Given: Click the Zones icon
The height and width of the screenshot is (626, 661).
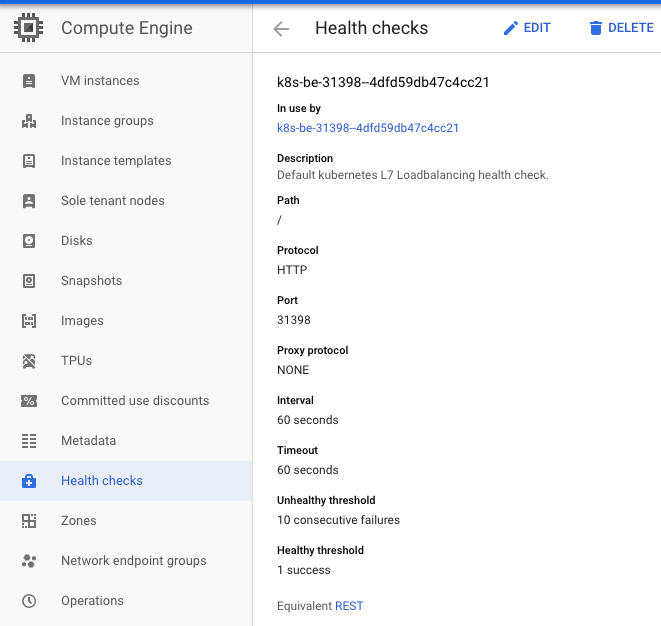Looking at the screenshot, I should coord(29,521).
